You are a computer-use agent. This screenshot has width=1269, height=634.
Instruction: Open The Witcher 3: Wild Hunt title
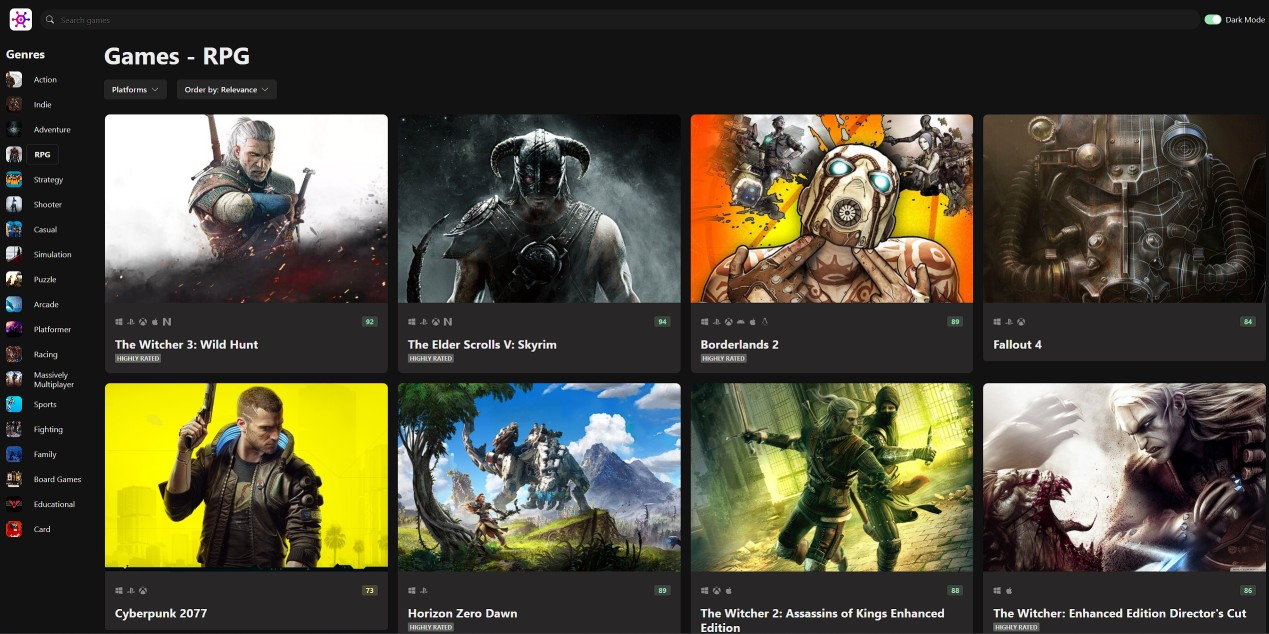point(187,344)
